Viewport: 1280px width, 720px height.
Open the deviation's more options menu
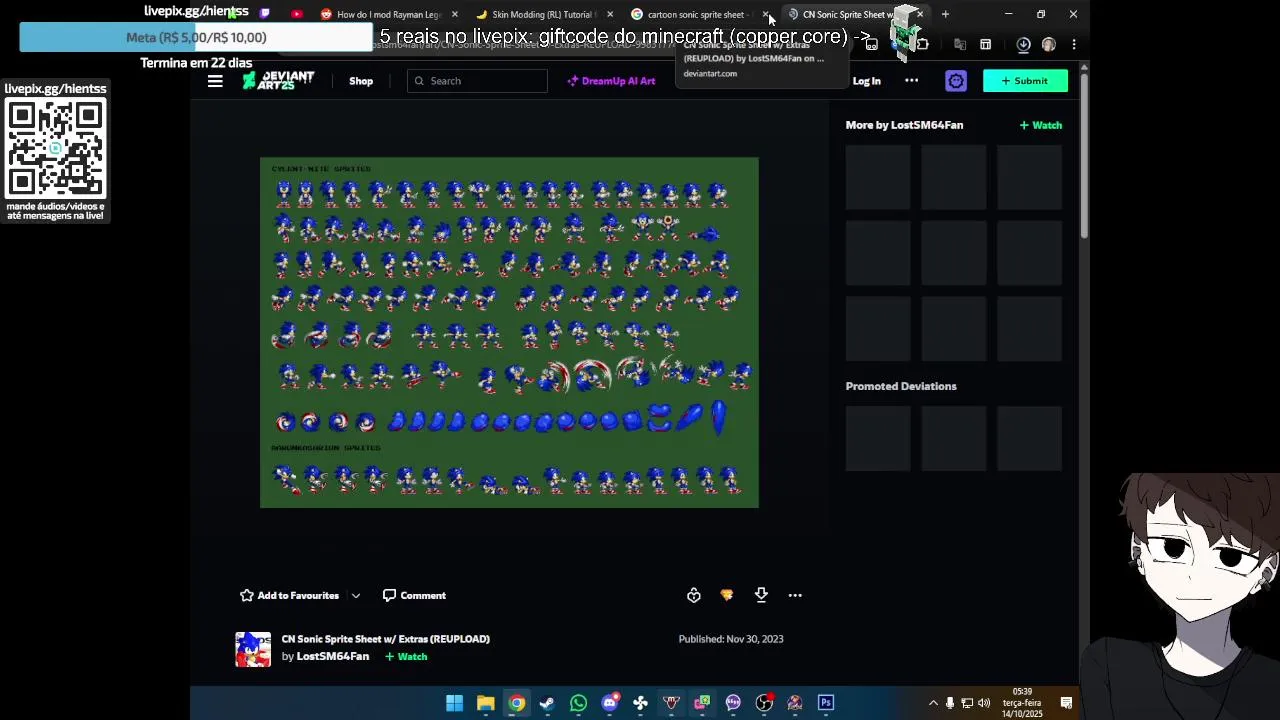(795, 595)
